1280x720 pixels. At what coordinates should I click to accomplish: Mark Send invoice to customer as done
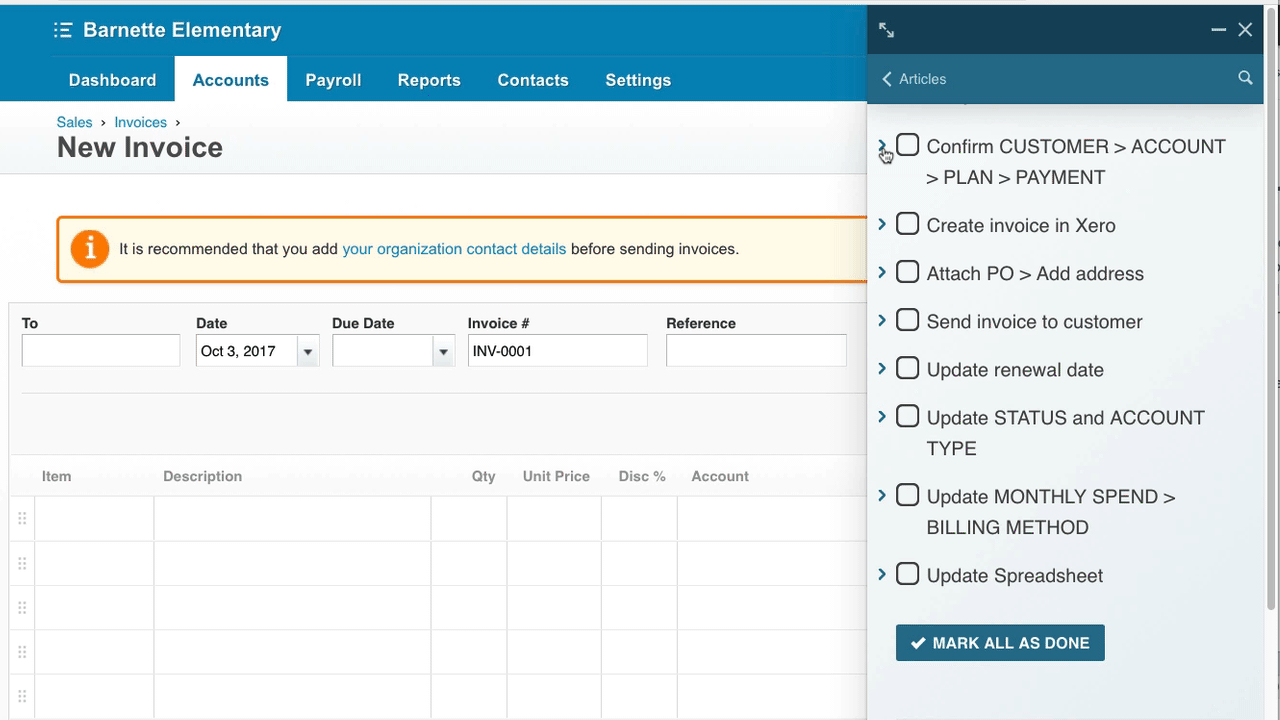click(907, 320)
